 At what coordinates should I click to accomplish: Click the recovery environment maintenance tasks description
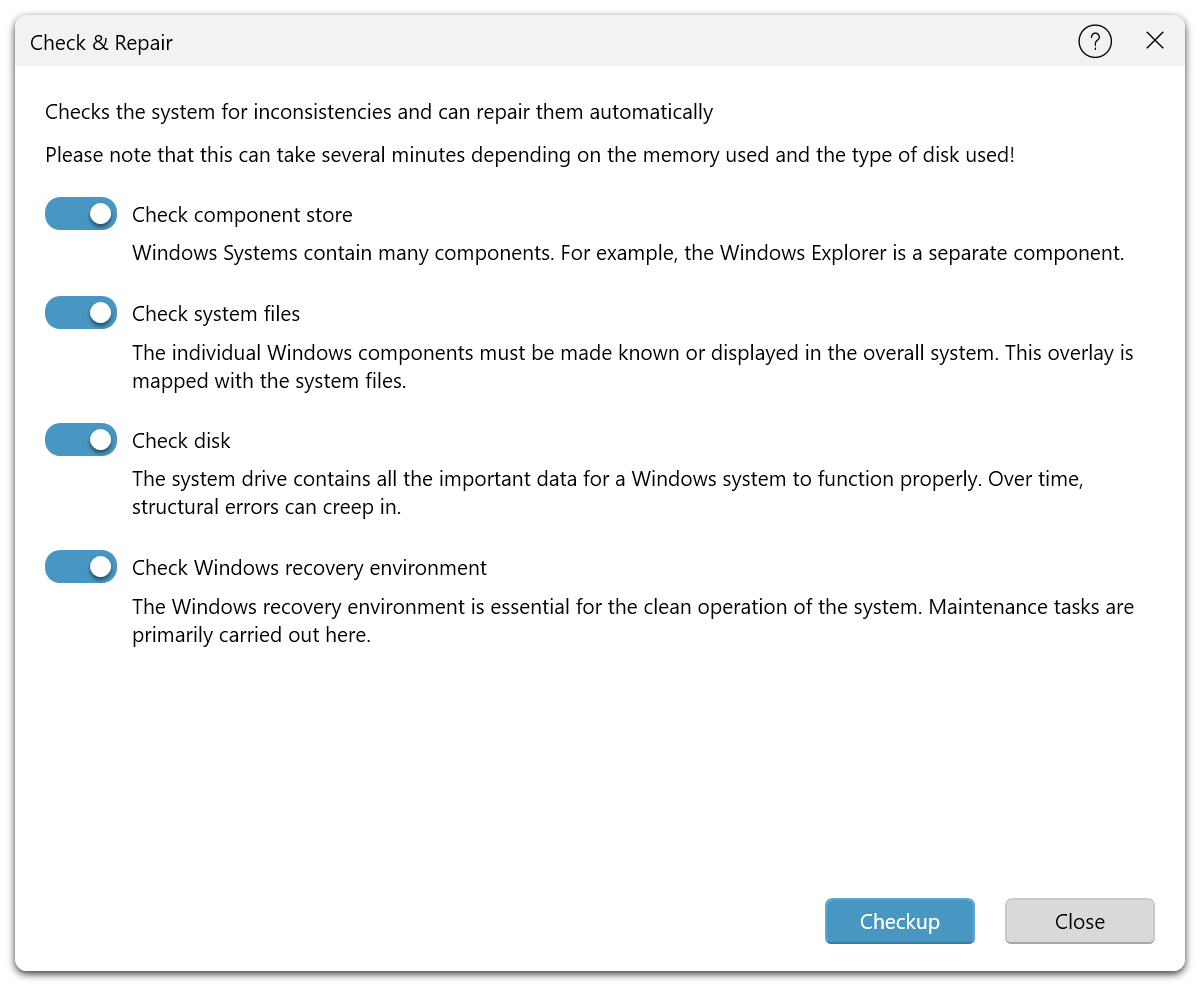coord(632,621)
